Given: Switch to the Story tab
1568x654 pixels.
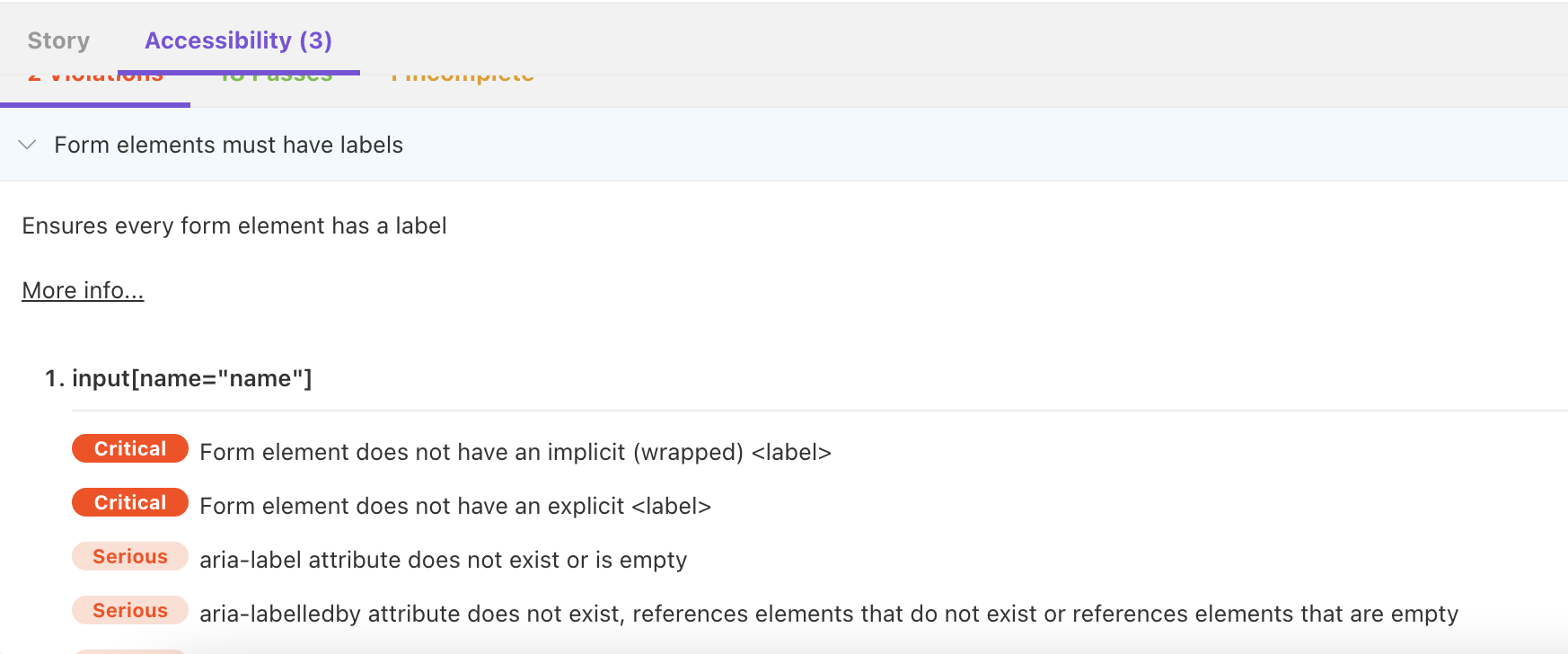Looking at the screenshot, I should (58, 40).
